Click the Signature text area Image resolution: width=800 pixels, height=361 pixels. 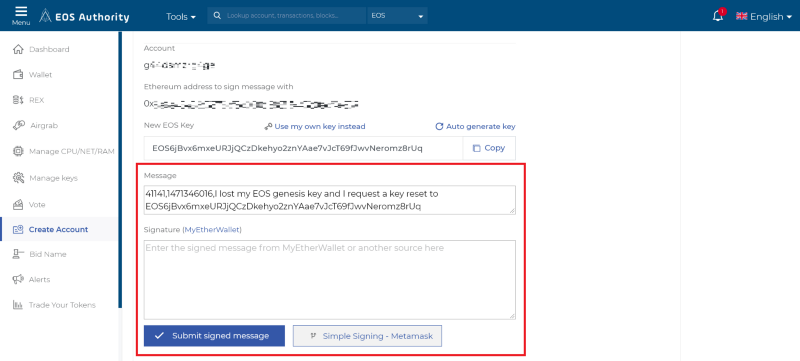pos(330,280)
